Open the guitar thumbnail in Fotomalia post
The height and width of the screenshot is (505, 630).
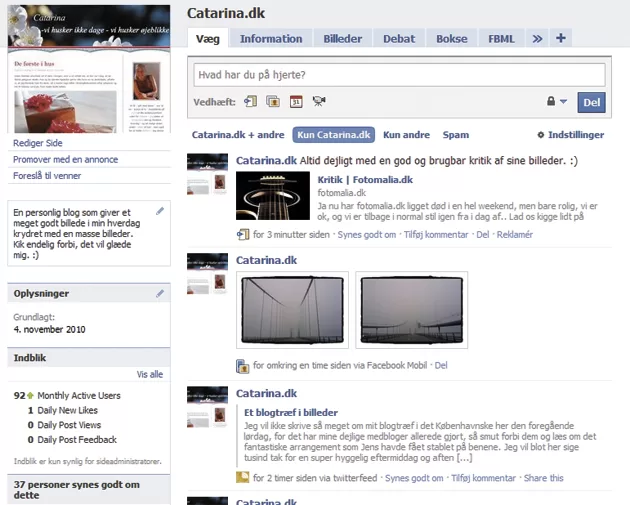click(273, 196)
